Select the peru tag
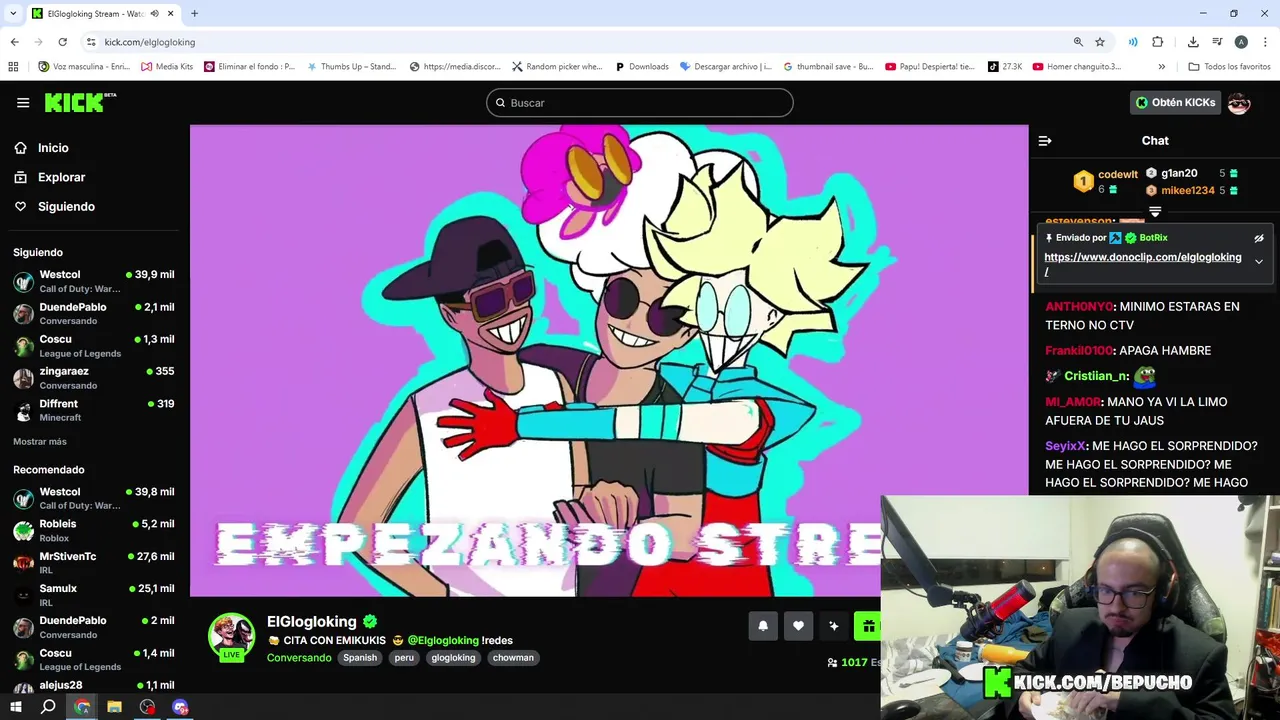This screenshot has height=720, width=1280. (x=404, y=658)
